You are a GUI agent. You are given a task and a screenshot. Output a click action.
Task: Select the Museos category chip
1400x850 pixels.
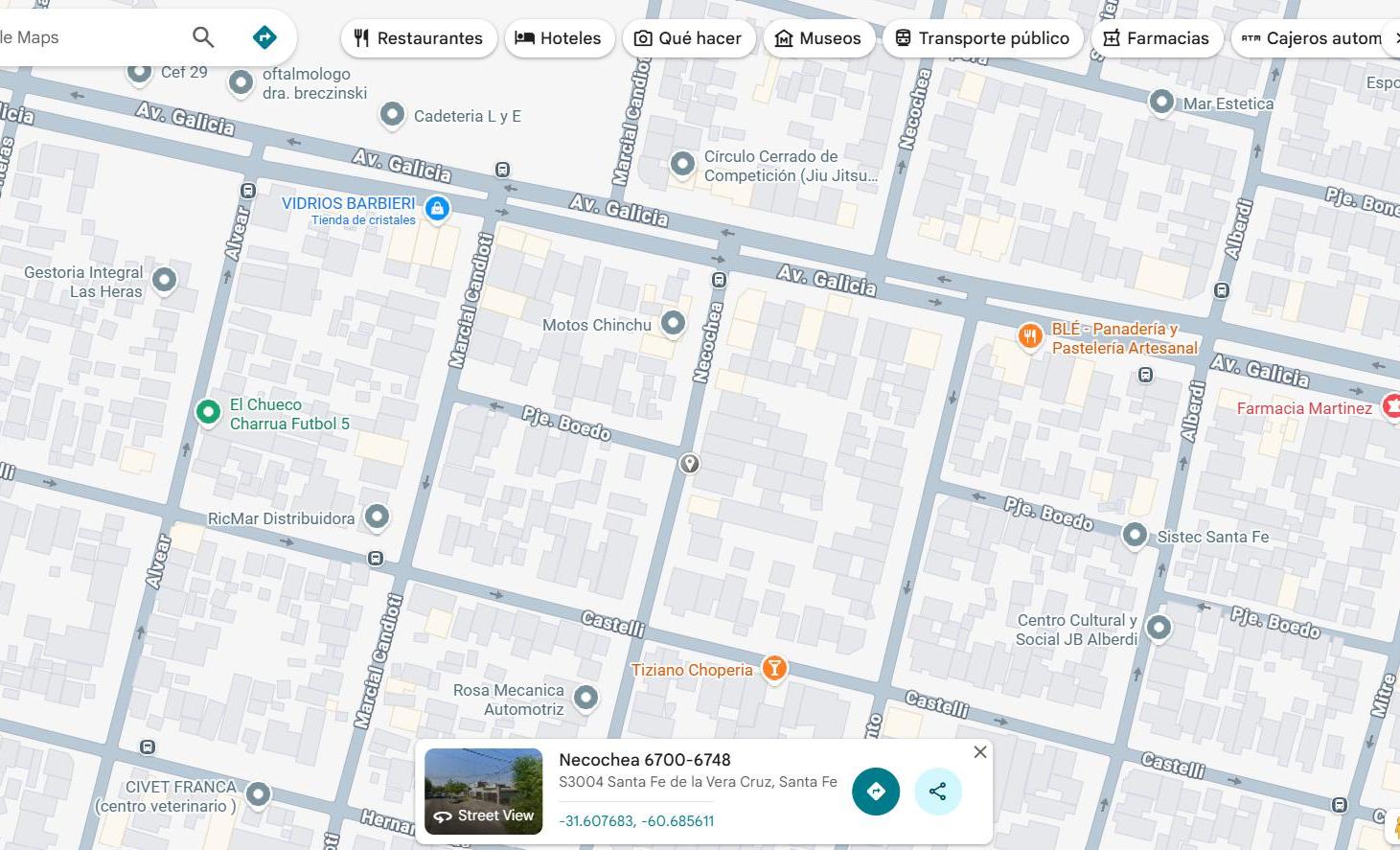tap(818, 38)
